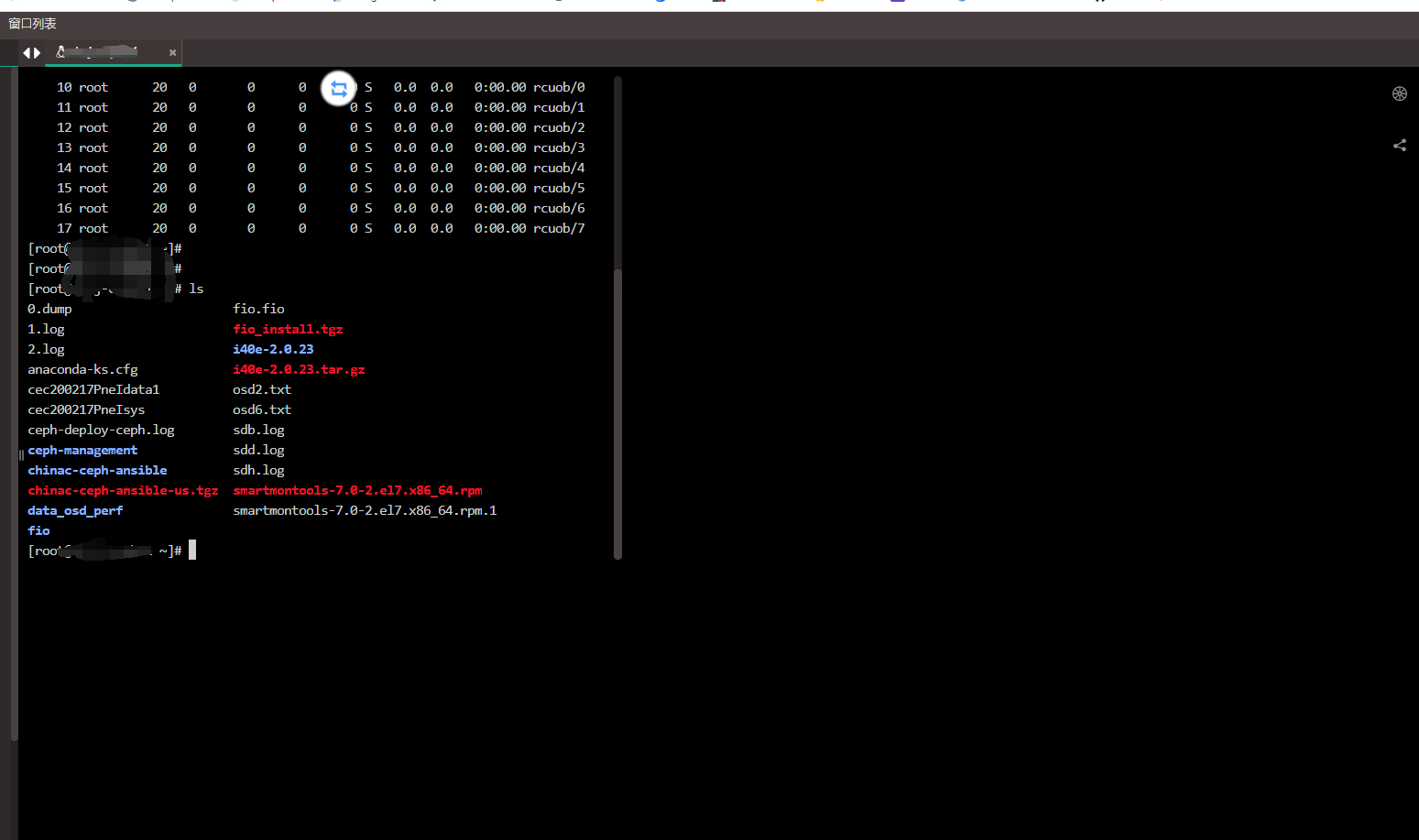Viewport: 1419px width, 840px height.
Task: Click the cec200217PneIdata1 entry
Action: click(x=93, y=389)
